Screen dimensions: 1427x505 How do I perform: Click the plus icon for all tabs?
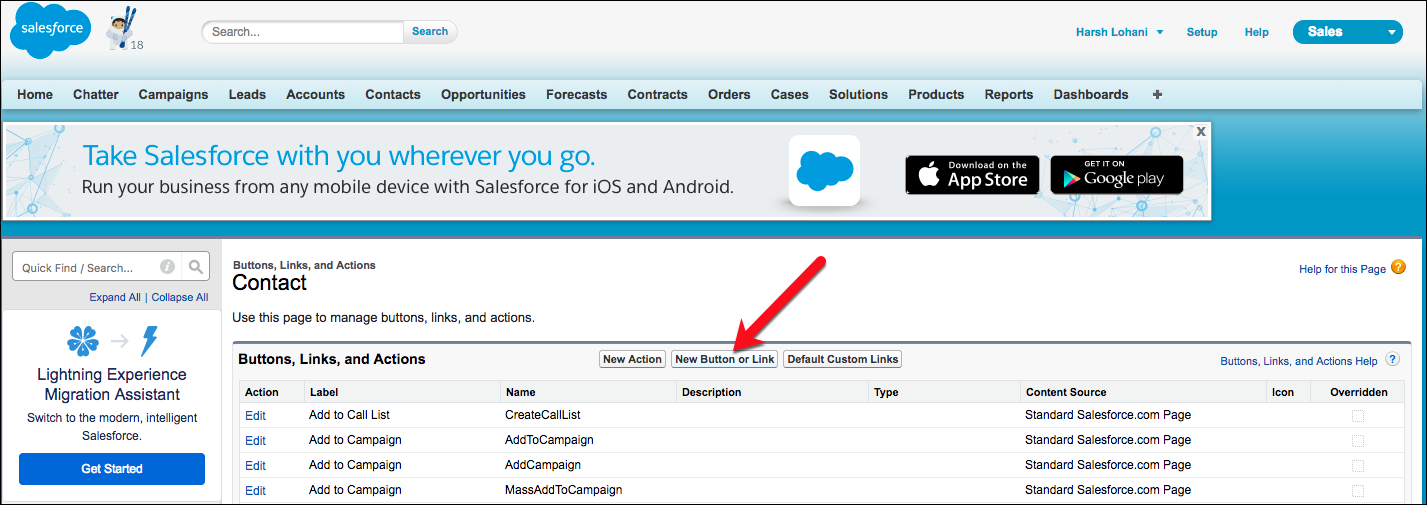tap(1157, 94)
